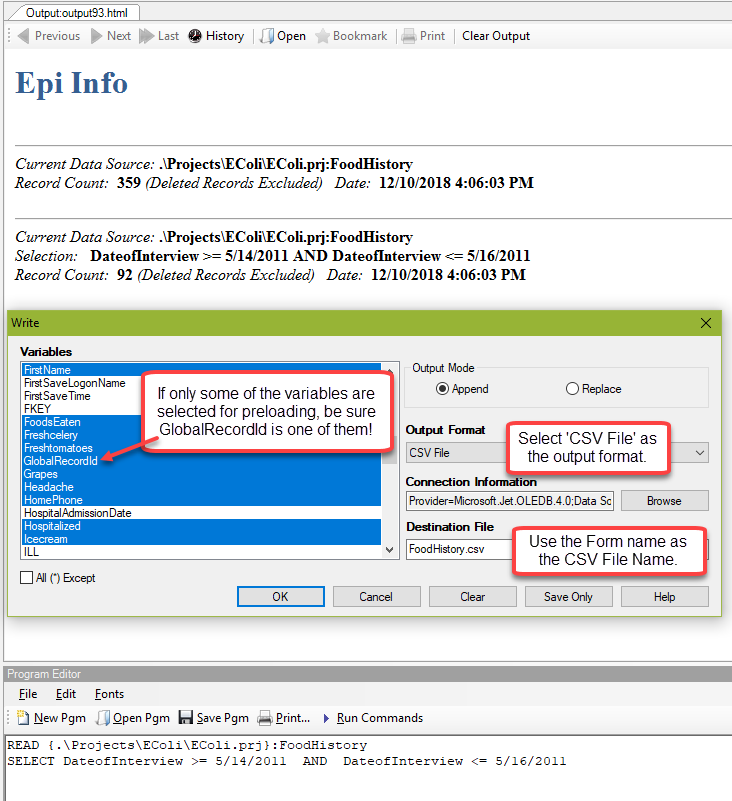This screenshot has width=732, height=801.
Task: Select Headache variable
Action: pos(202,487)
